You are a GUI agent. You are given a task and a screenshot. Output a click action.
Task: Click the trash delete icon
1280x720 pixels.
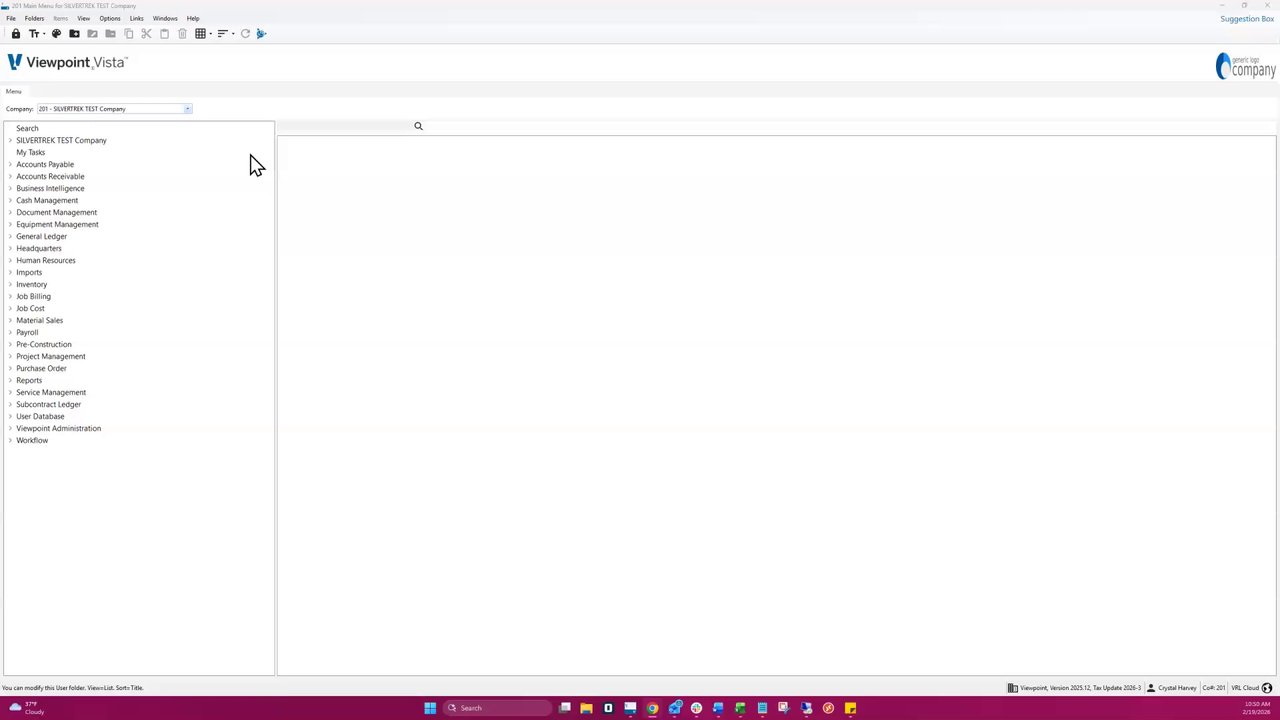coord(182,34)
